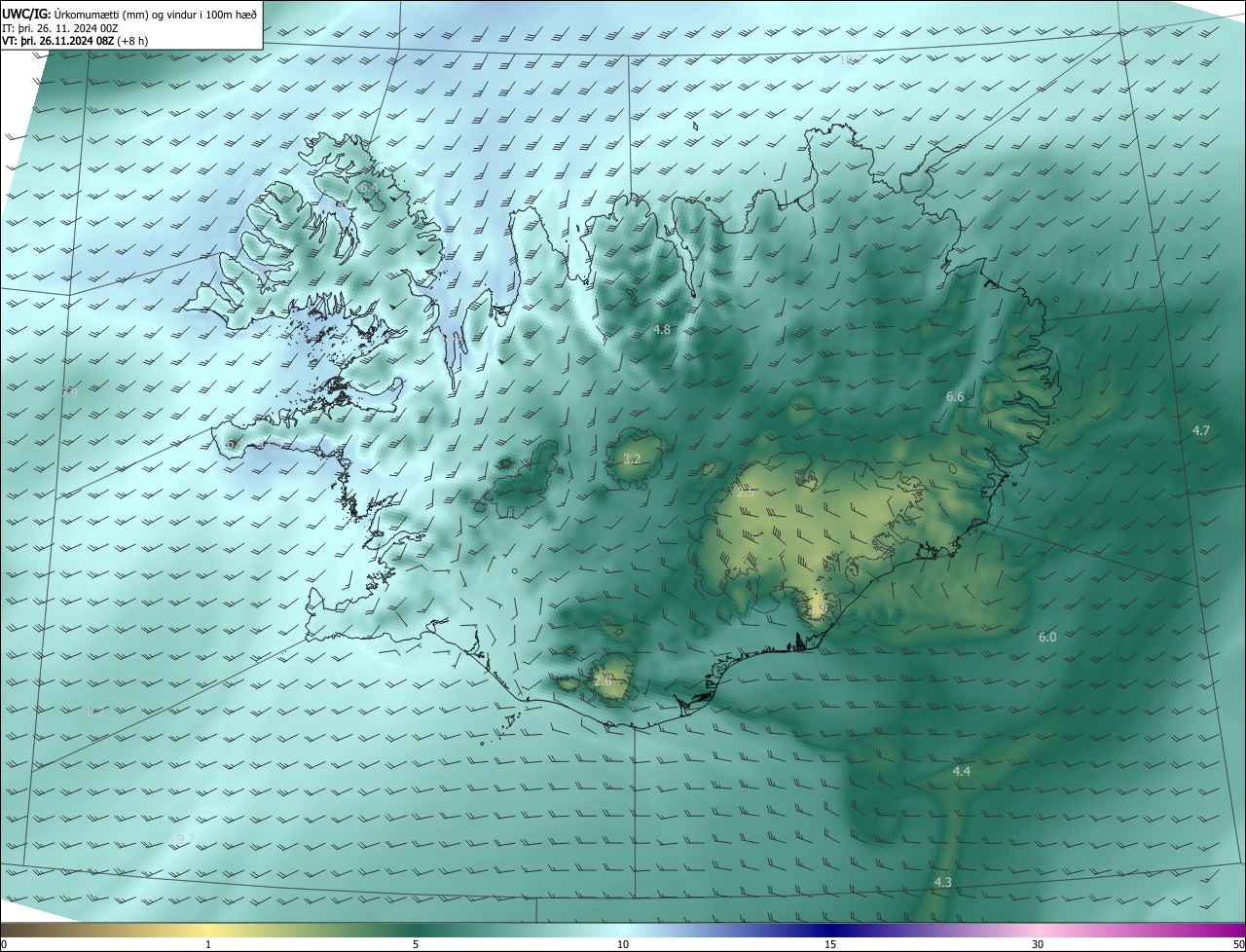This screenshot has width=1246, height=952.
Task: Click the colour scale tick labelled 5
Action: pos(416,944)
